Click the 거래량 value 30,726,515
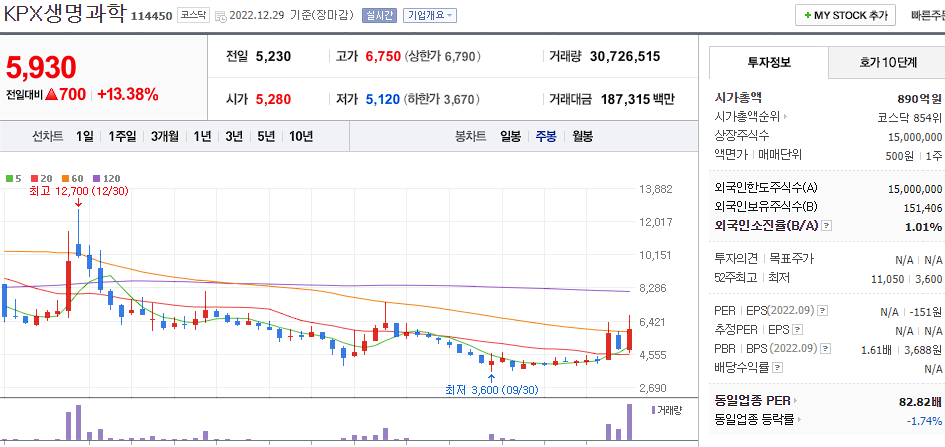Screen dimensions: 945x447 (x=625, y=57)
